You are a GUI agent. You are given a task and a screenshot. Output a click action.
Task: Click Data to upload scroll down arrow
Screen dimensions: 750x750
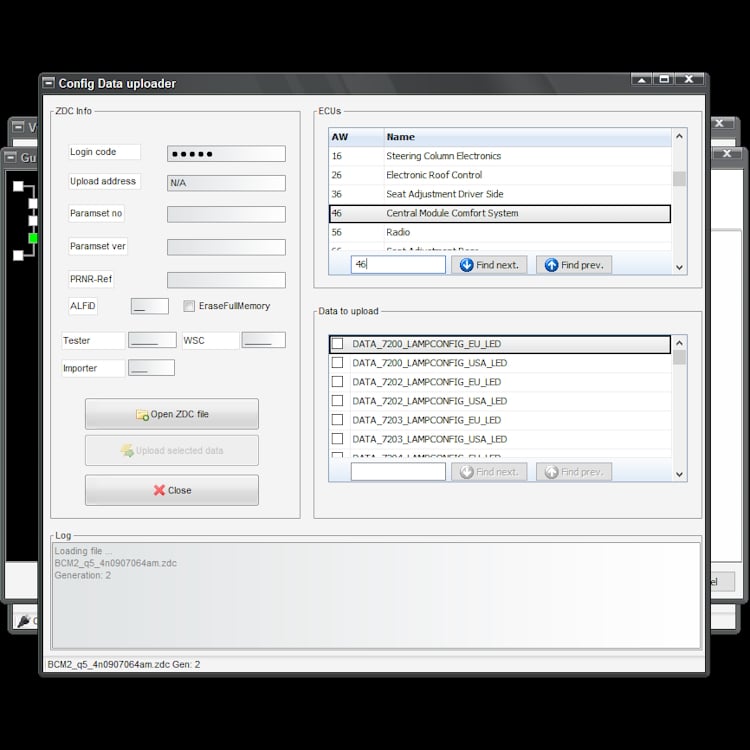(x=679, y=474)
